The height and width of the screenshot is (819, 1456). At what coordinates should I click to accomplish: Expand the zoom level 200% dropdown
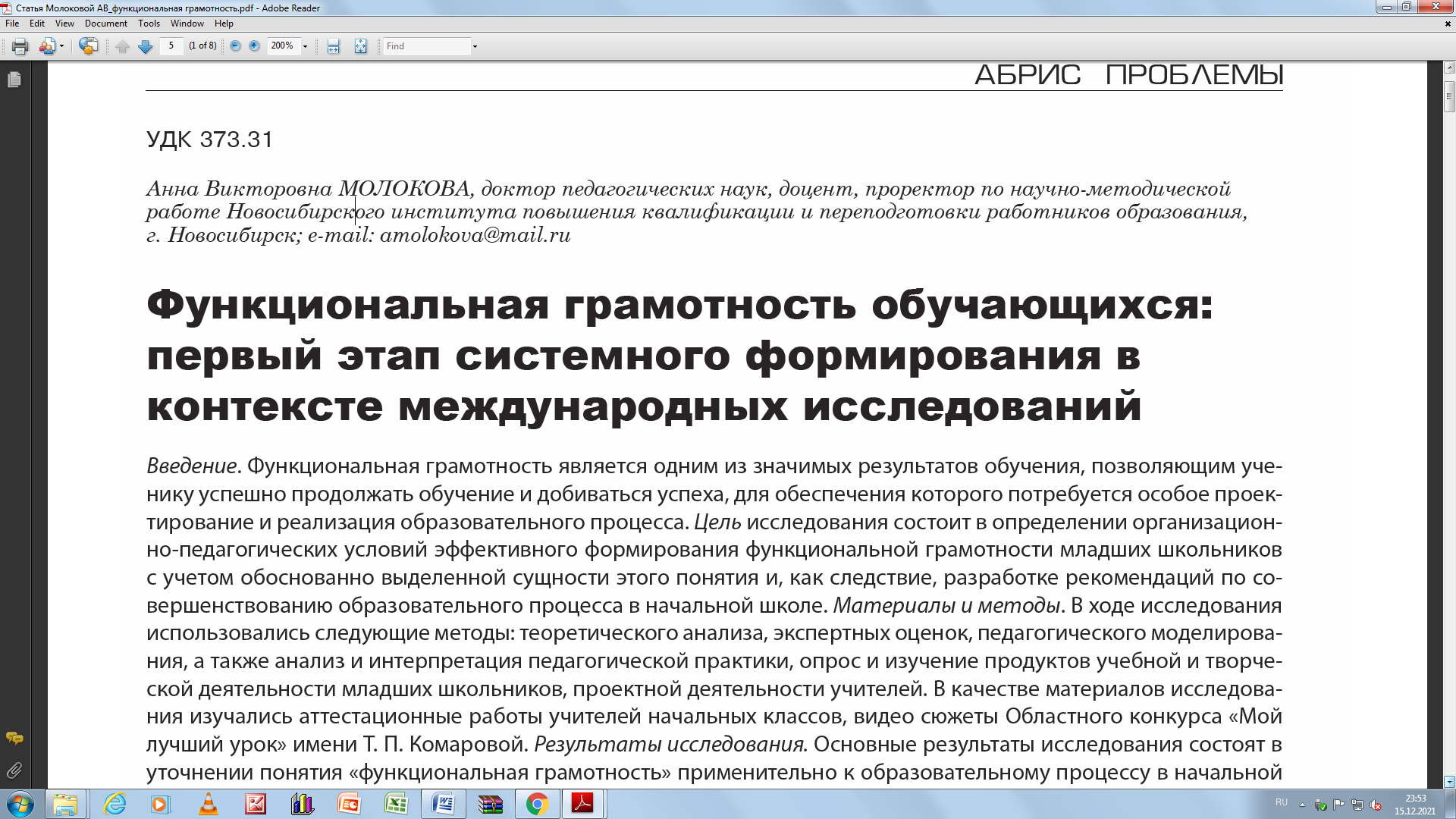point(306,46)
